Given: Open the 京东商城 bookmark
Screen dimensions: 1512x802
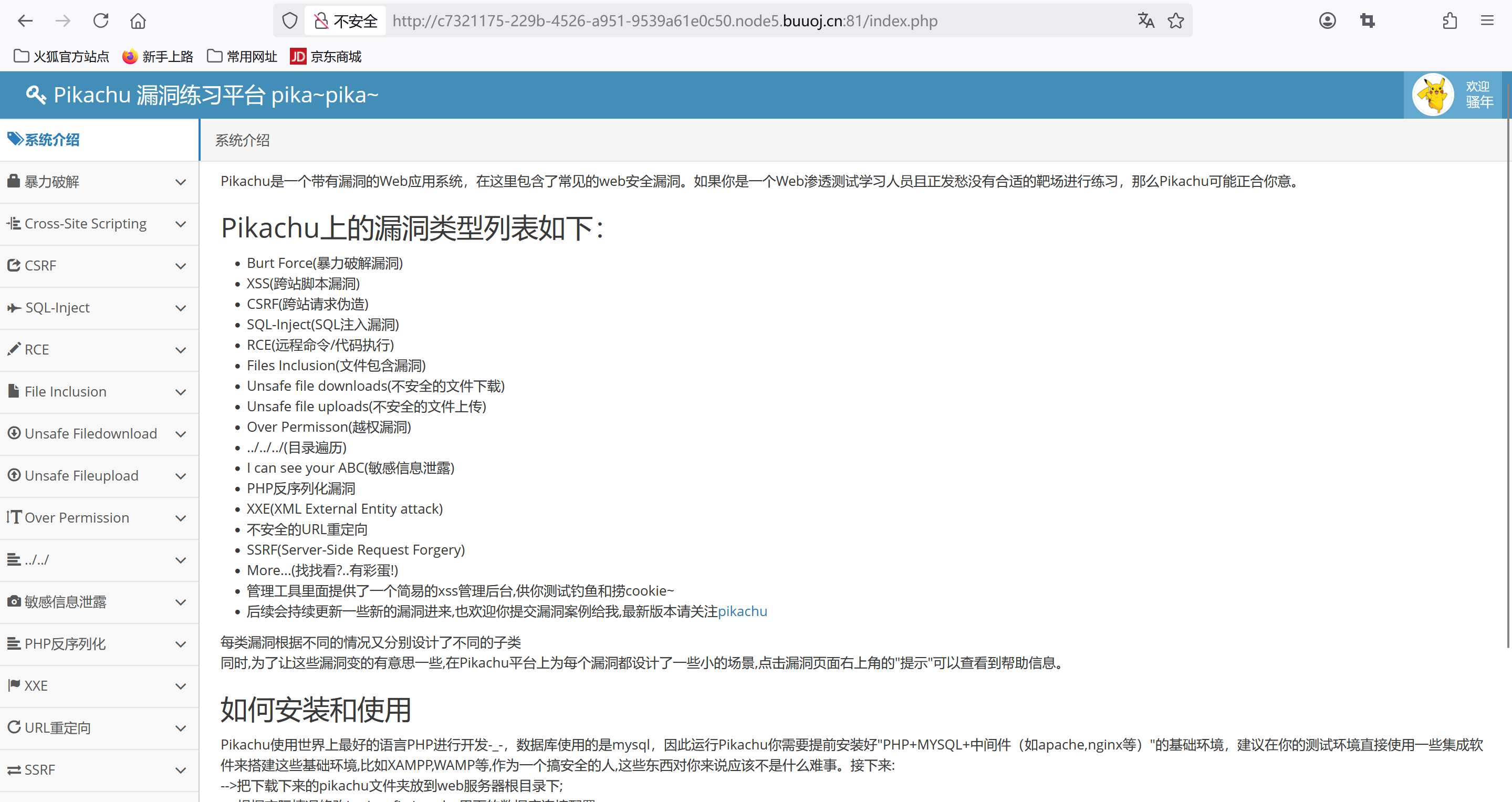Looking at the screenshot, I should pos(326,56).
